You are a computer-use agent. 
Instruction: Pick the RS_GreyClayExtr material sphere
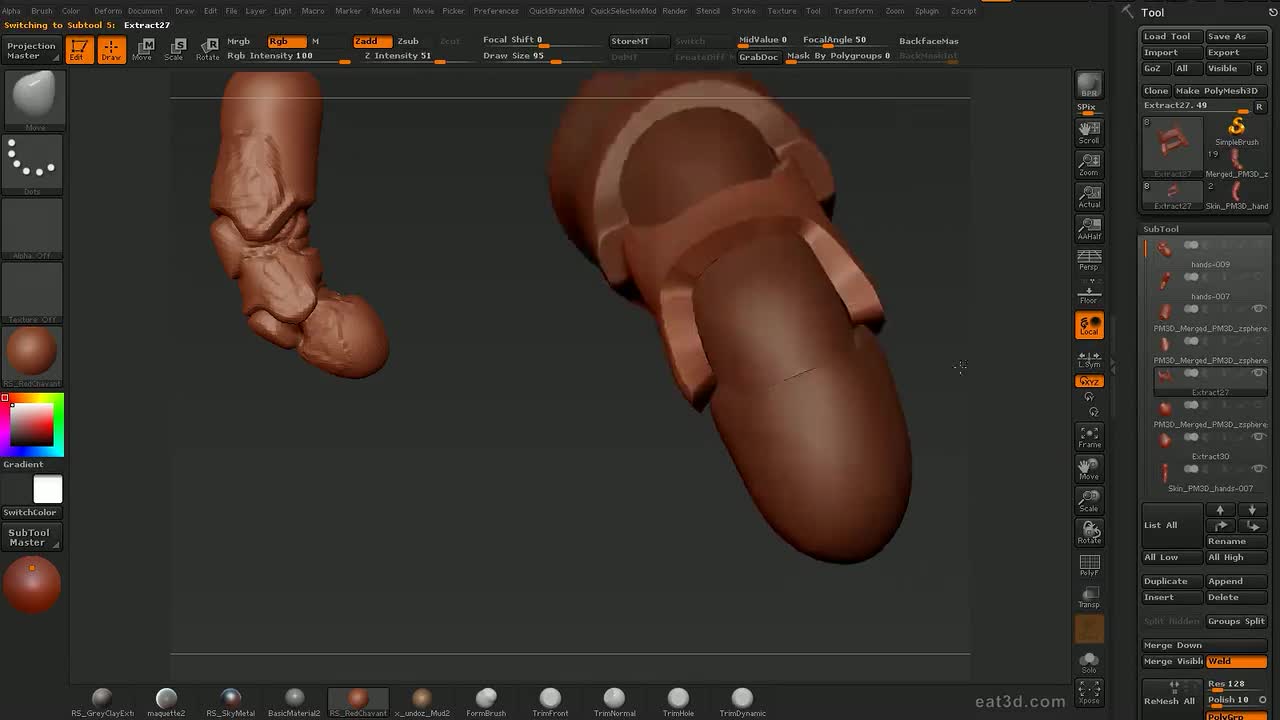(102, 702)
